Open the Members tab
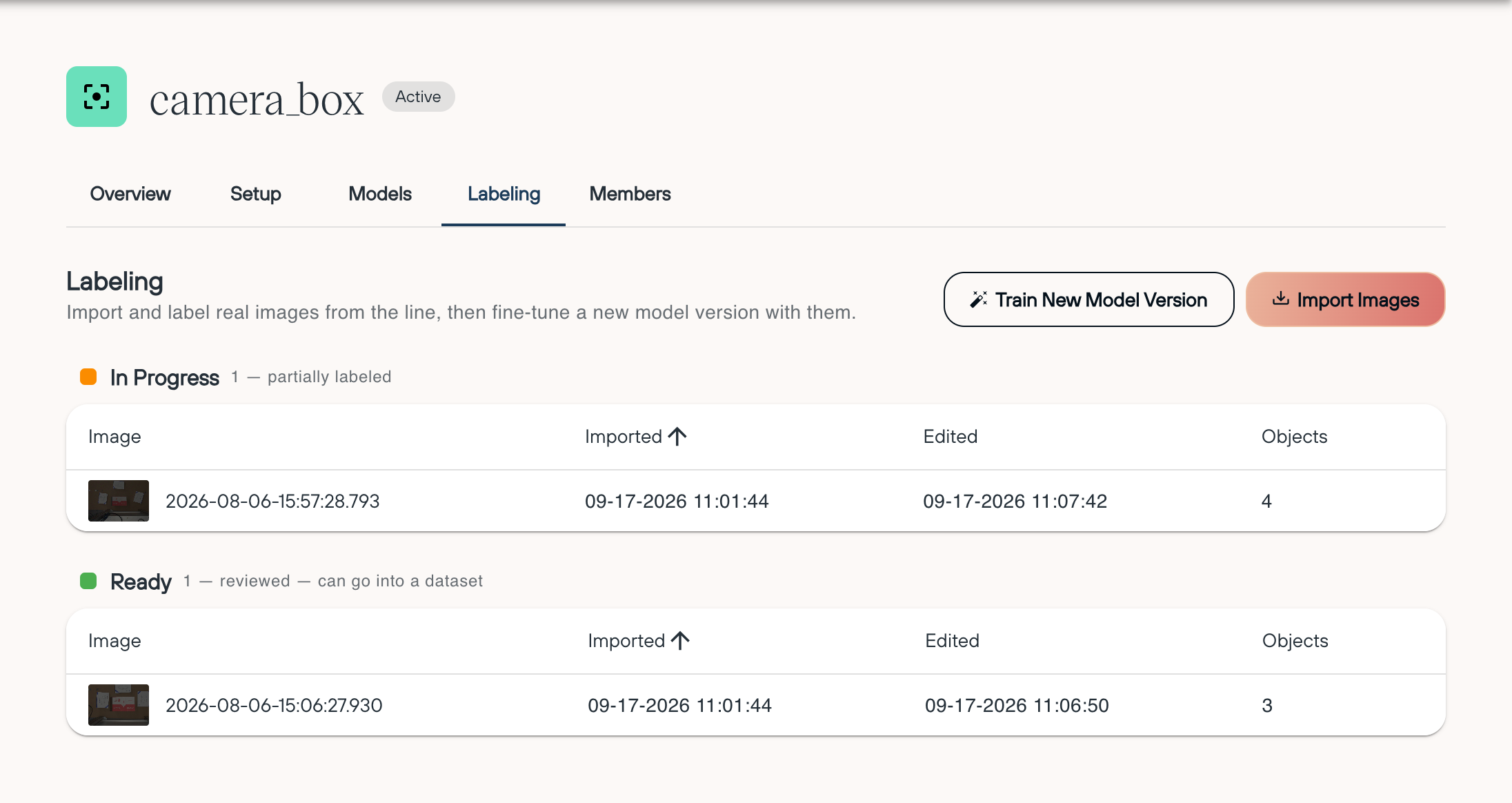1512x803 pixels. coord(630,194)
